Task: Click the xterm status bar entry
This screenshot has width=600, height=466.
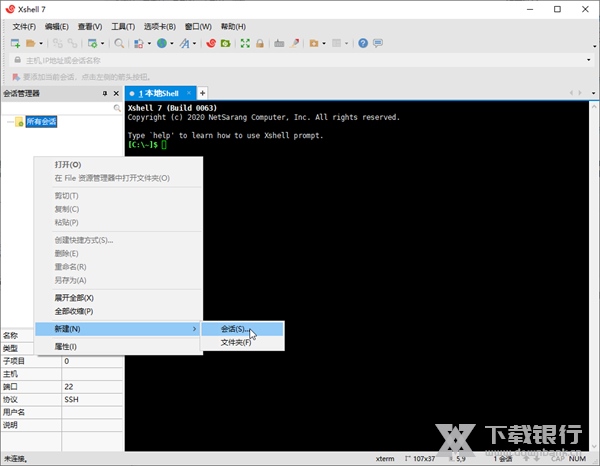Action: pos(385,459)
